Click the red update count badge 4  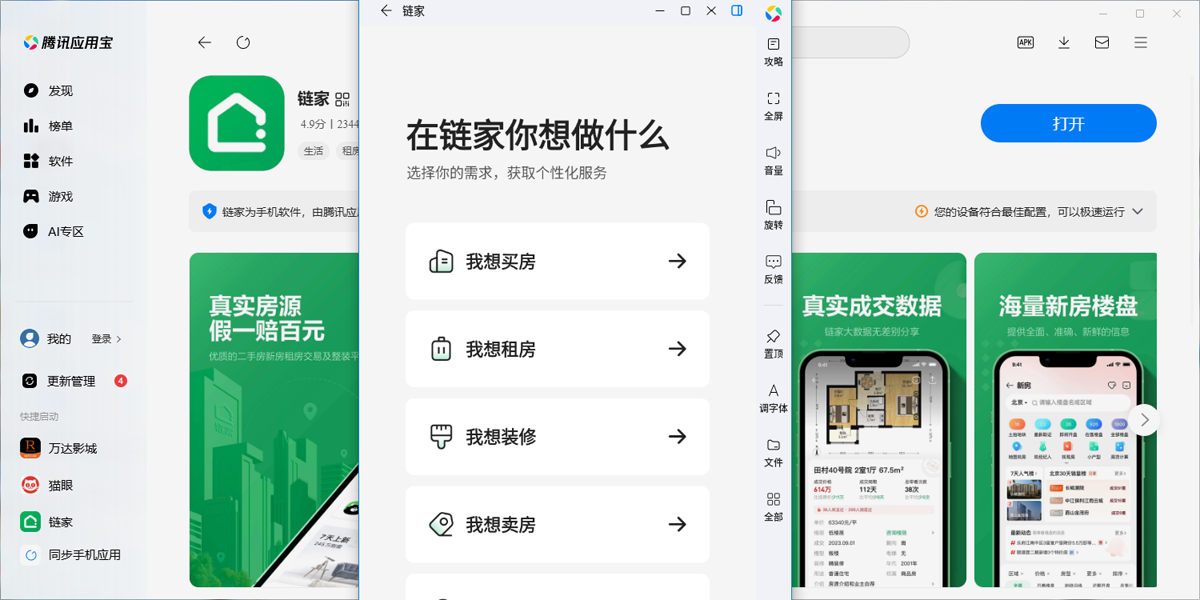tap(121, 381)
